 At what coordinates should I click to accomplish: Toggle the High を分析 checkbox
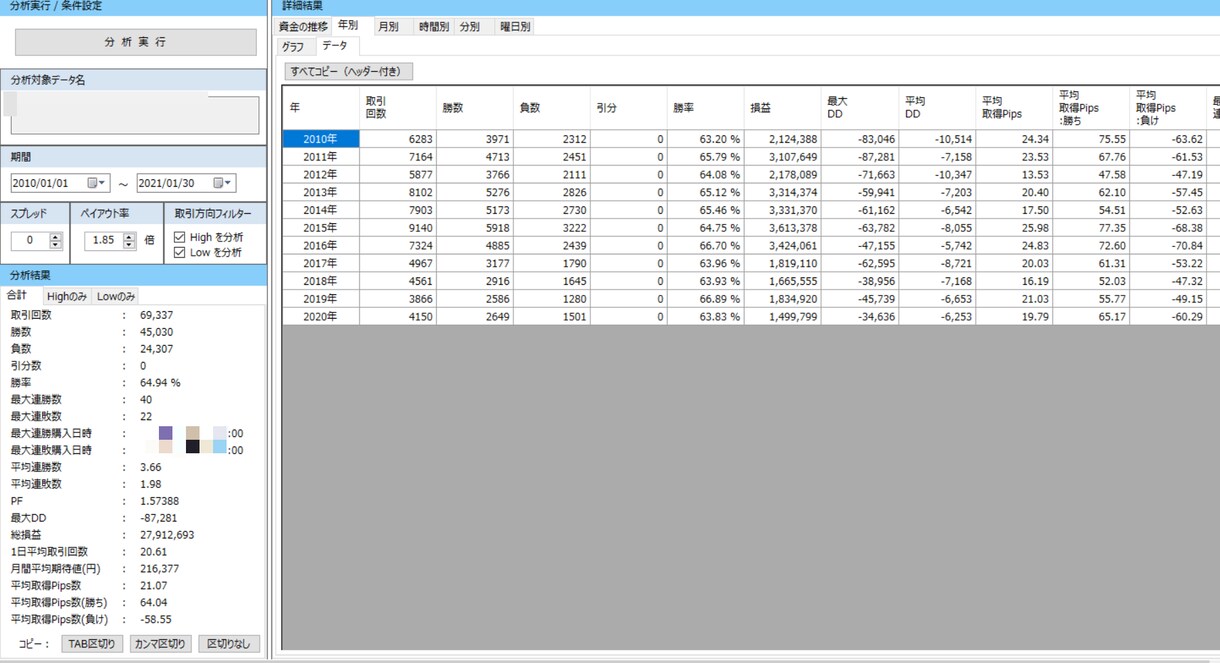[179, 237]
